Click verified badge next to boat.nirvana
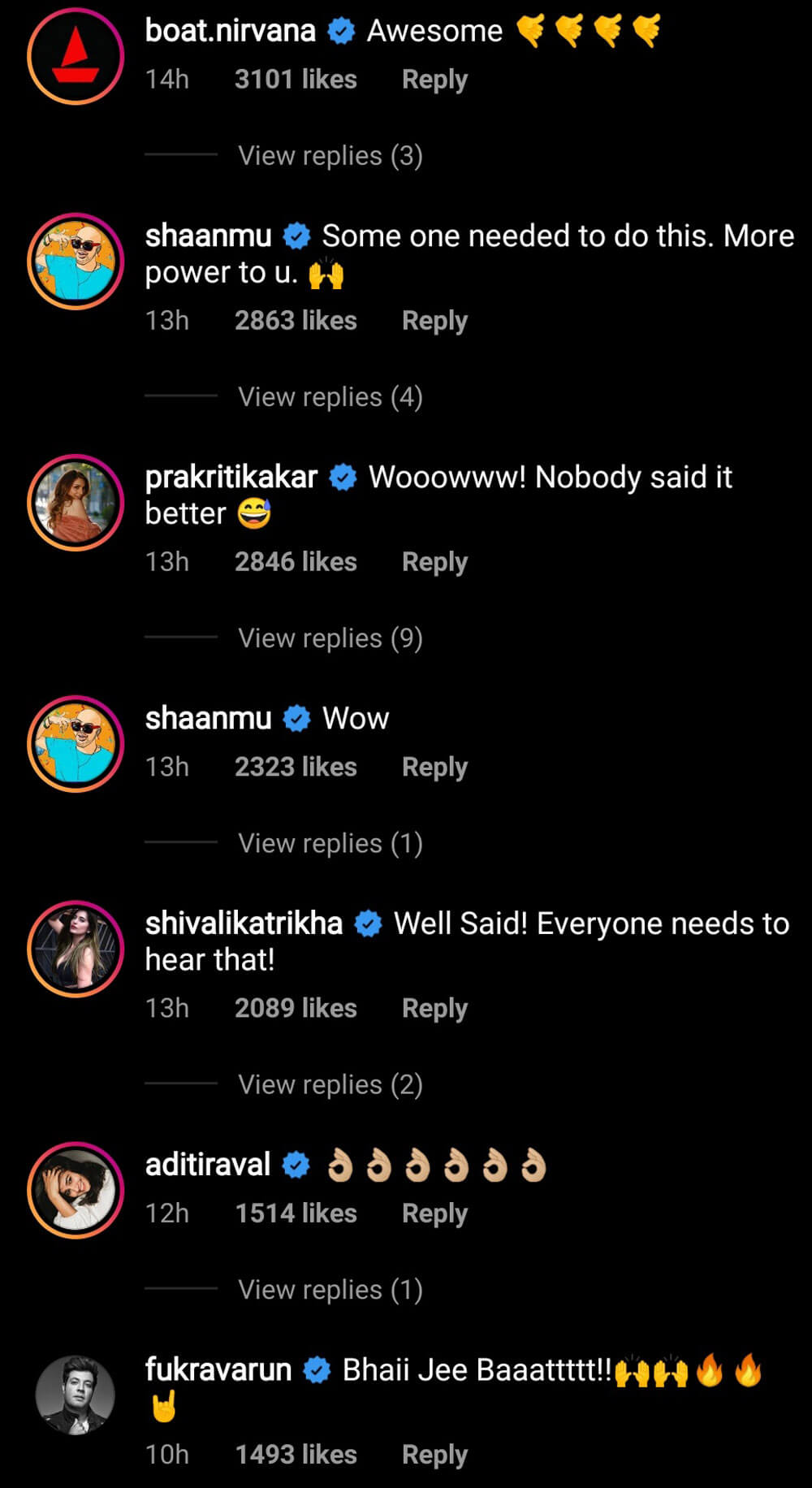Screen dimensions: 812x1488 point(341,32)
